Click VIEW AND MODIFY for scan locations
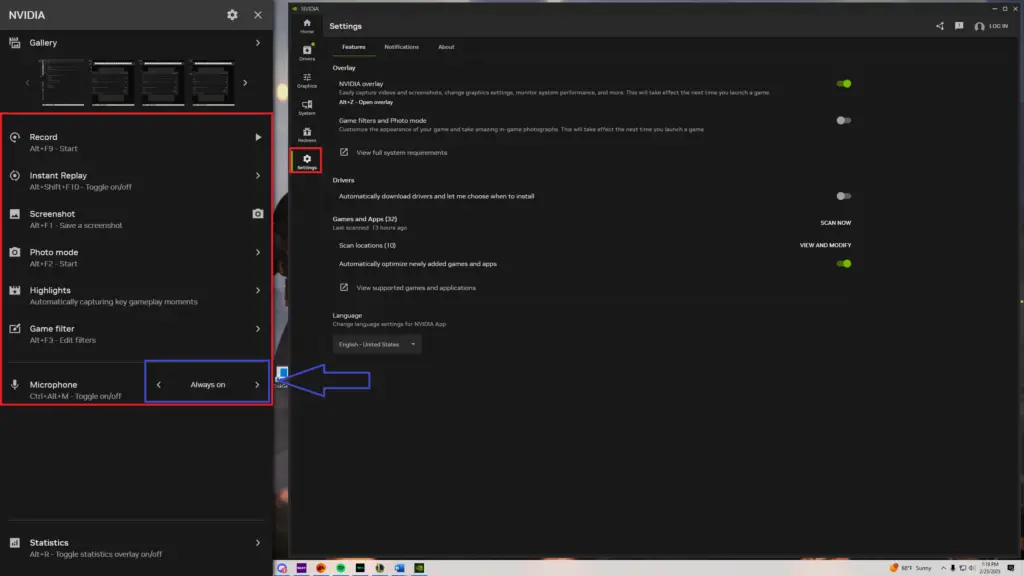This screenshot has height=576, width=1024. point(825,246)
